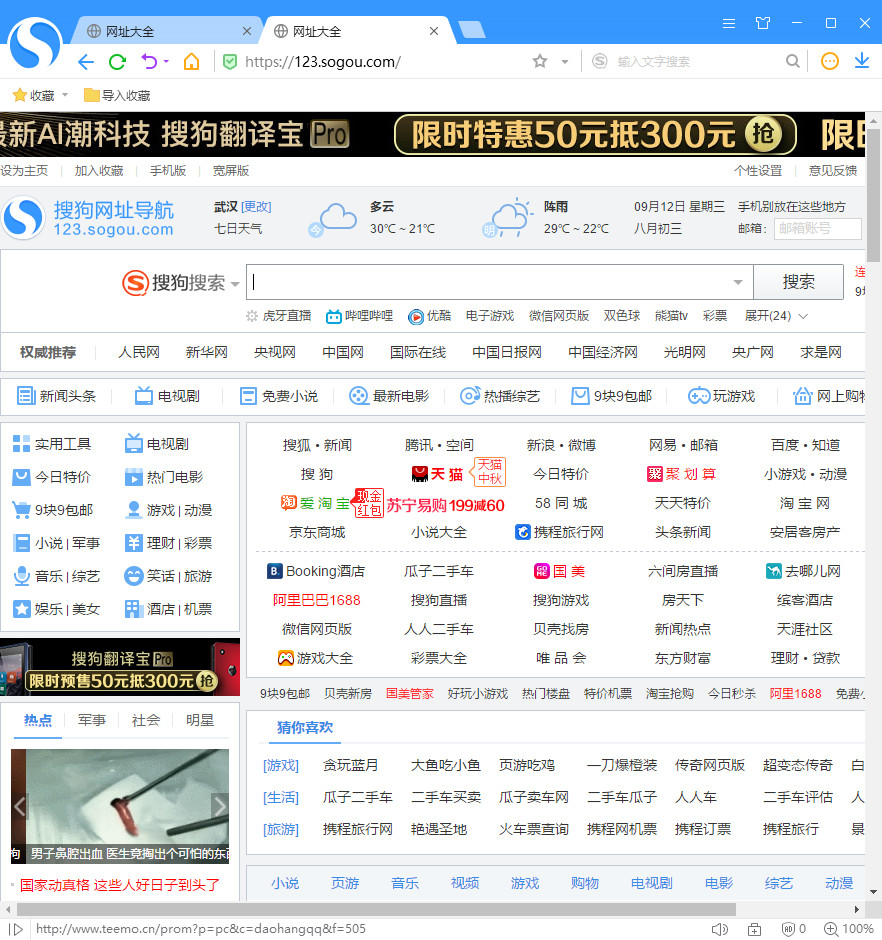The image size is (882, 940).
Task: Click the mute speaker icon in status bar
Action: point(720,929)
